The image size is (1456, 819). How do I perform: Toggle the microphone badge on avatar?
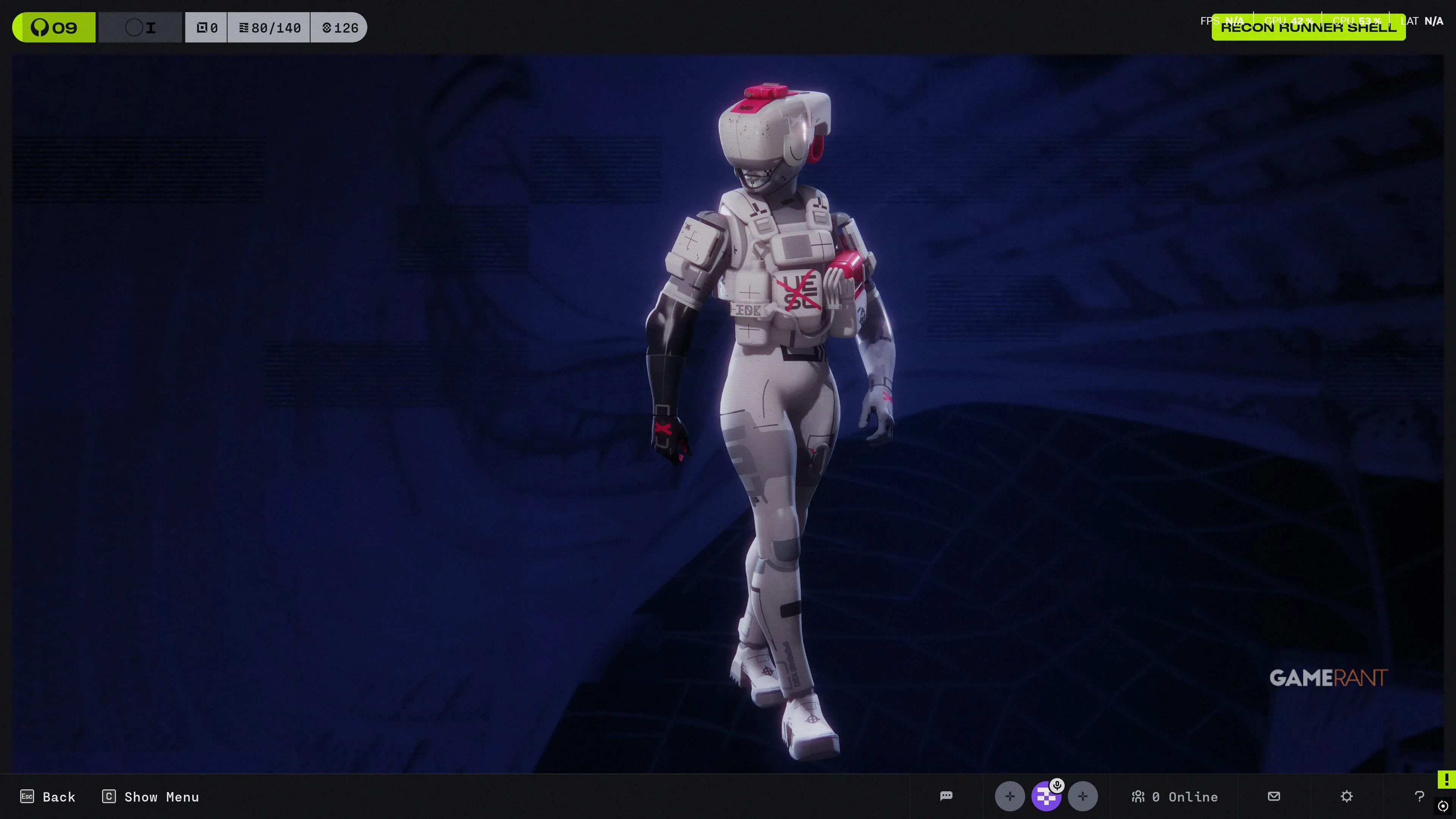coord(1057,785)
